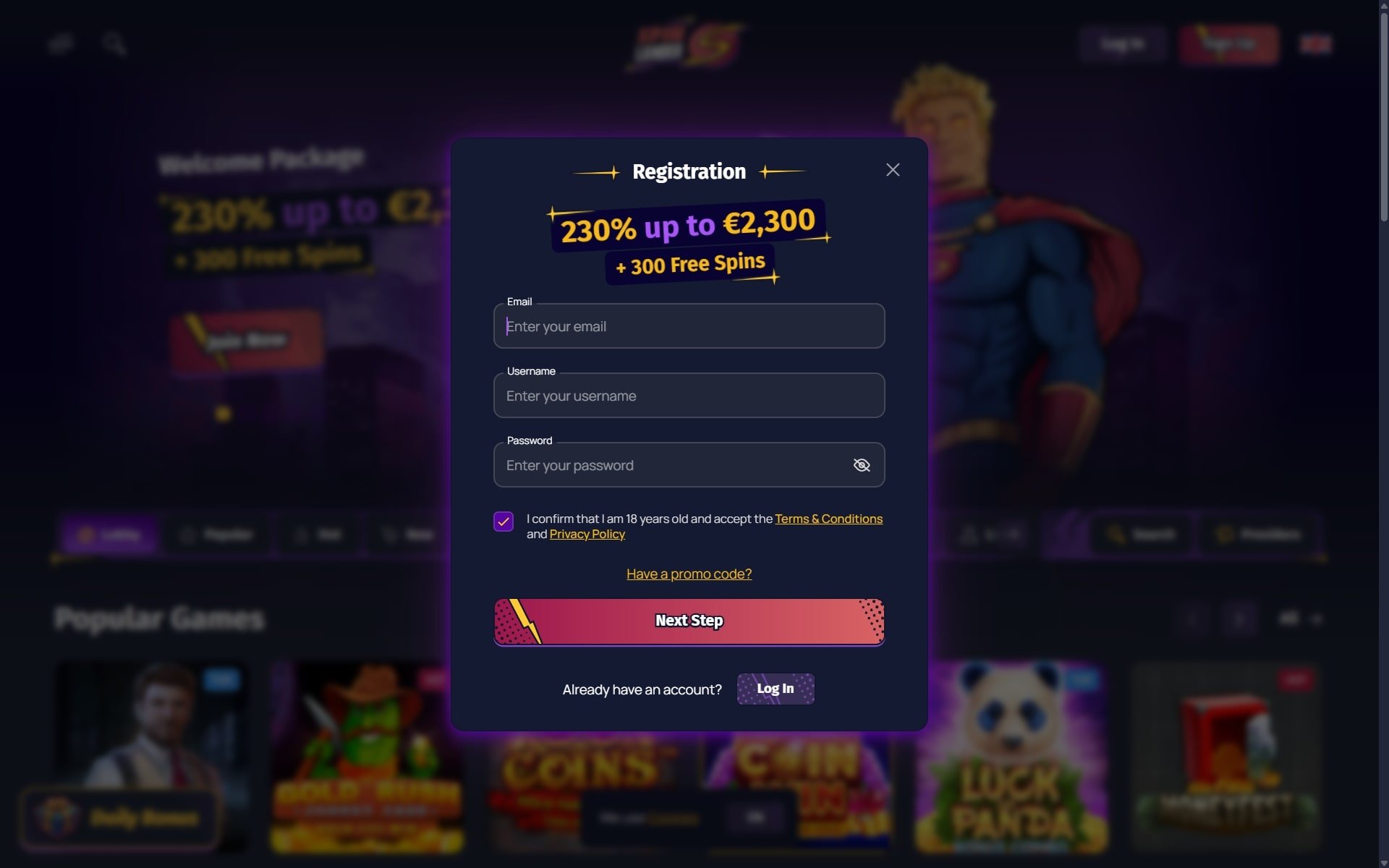Image resolution: width=1389 pixels, height=868 pixels.
Task: Click the Daily Bonus chest icon
Action: (x=58, y=818)
